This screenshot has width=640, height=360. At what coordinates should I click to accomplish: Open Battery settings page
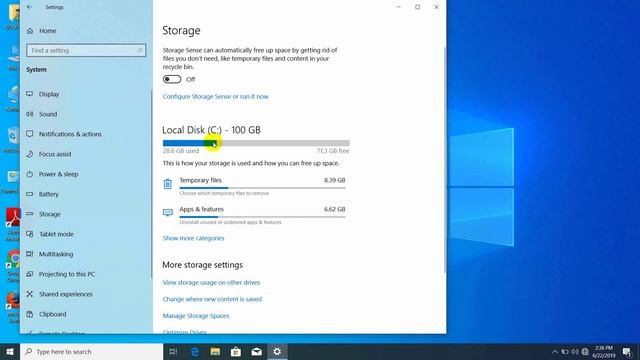click(x=49, y=194)
